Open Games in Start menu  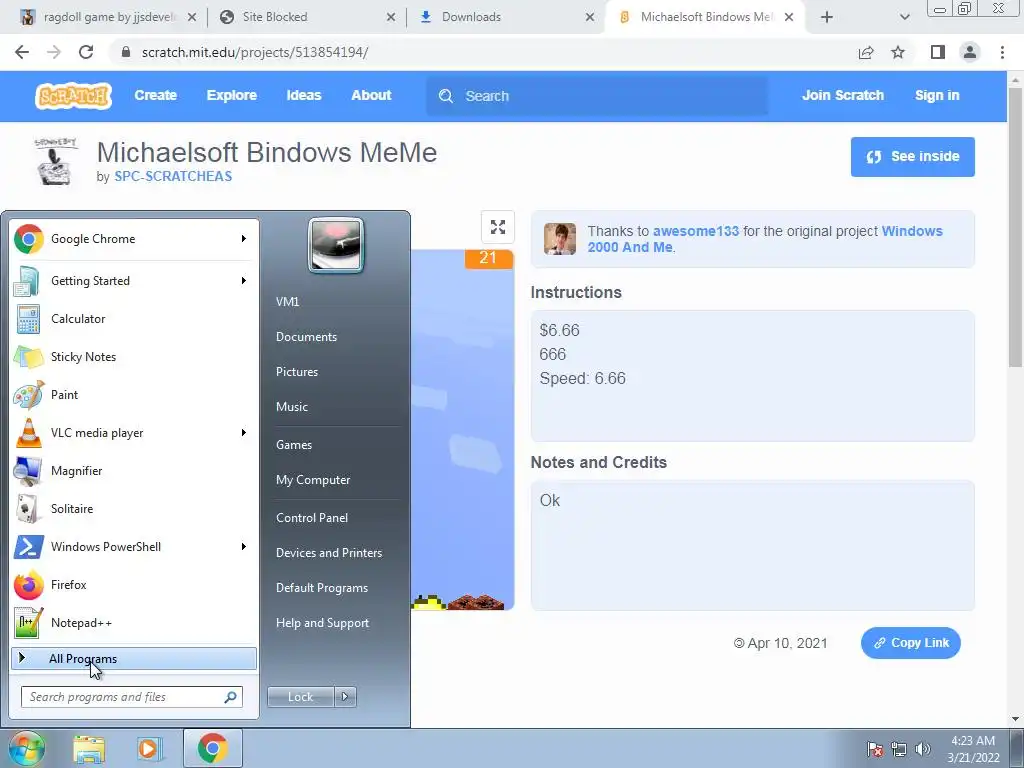[294, 445]
